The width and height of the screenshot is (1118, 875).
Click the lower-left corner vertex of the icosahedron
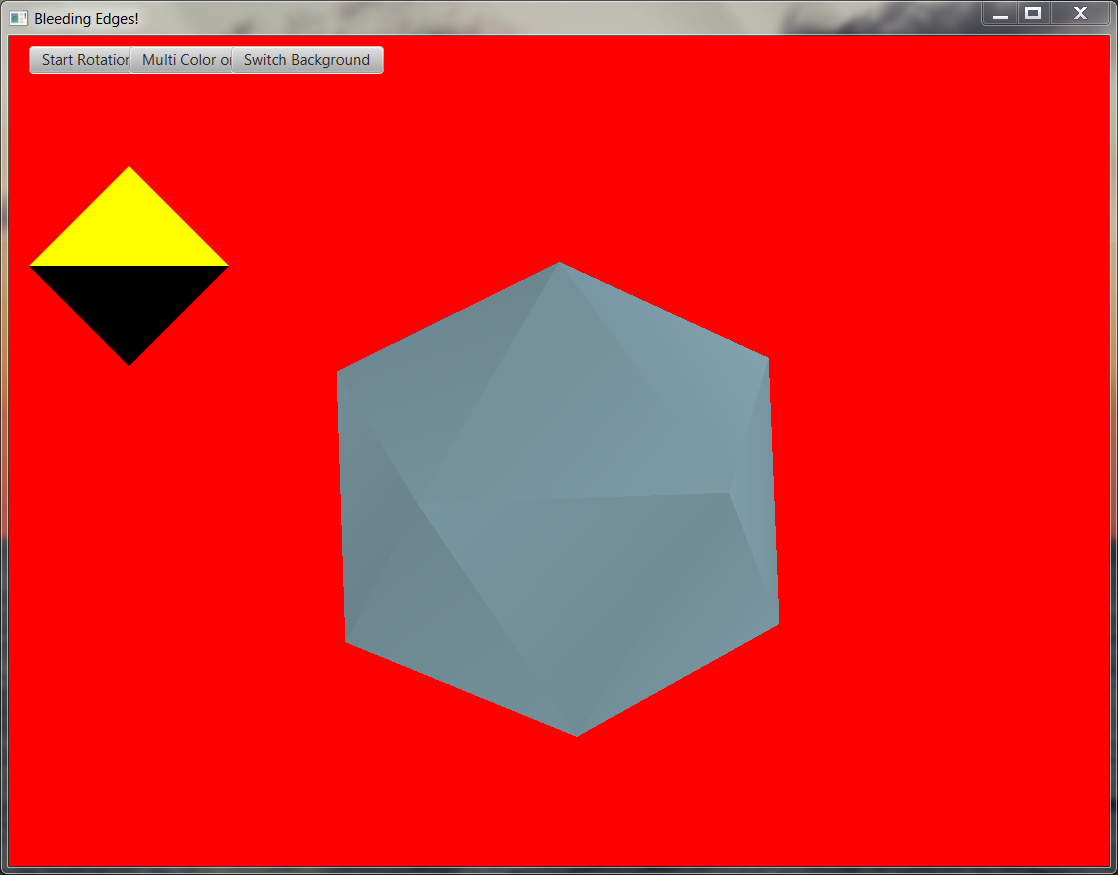347,641
